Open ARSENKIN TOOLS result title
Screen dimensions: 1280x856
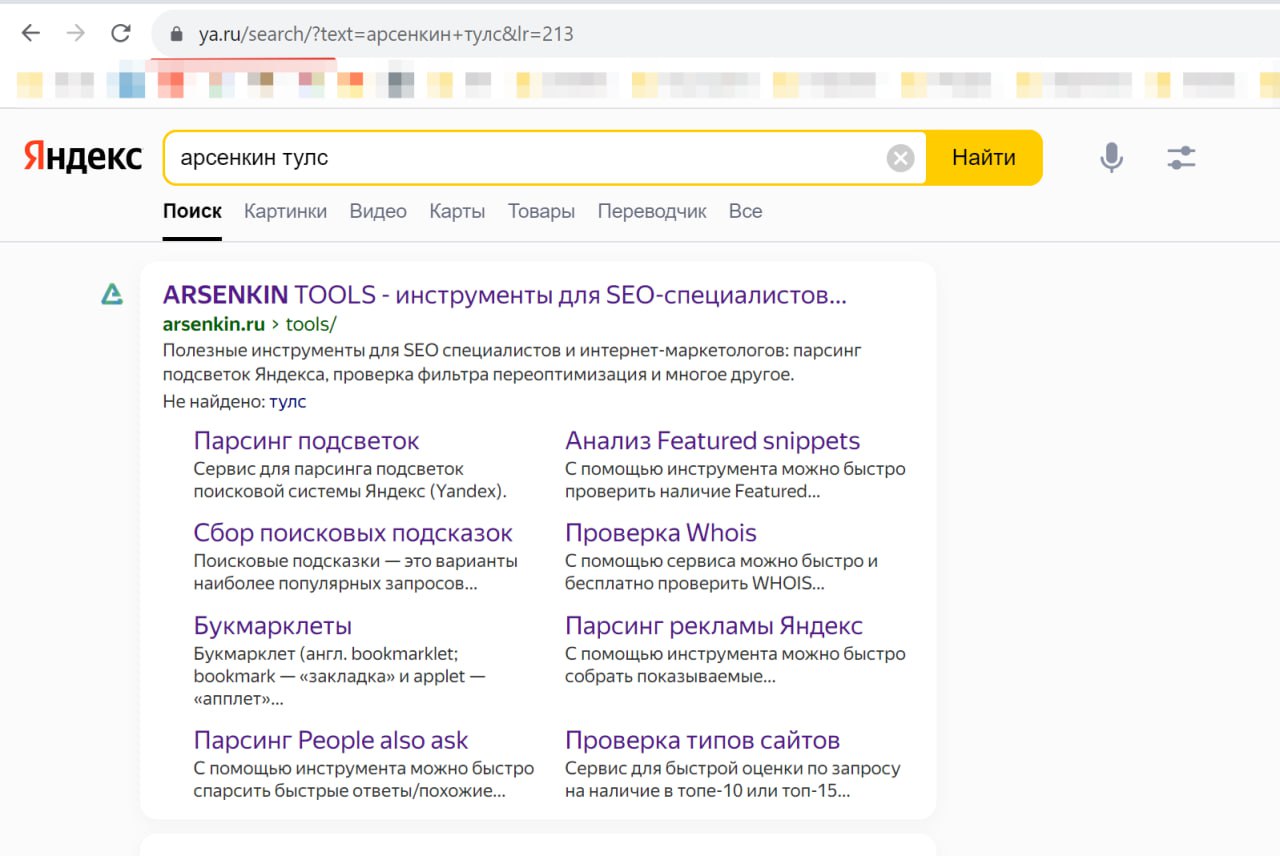(505, 295)
